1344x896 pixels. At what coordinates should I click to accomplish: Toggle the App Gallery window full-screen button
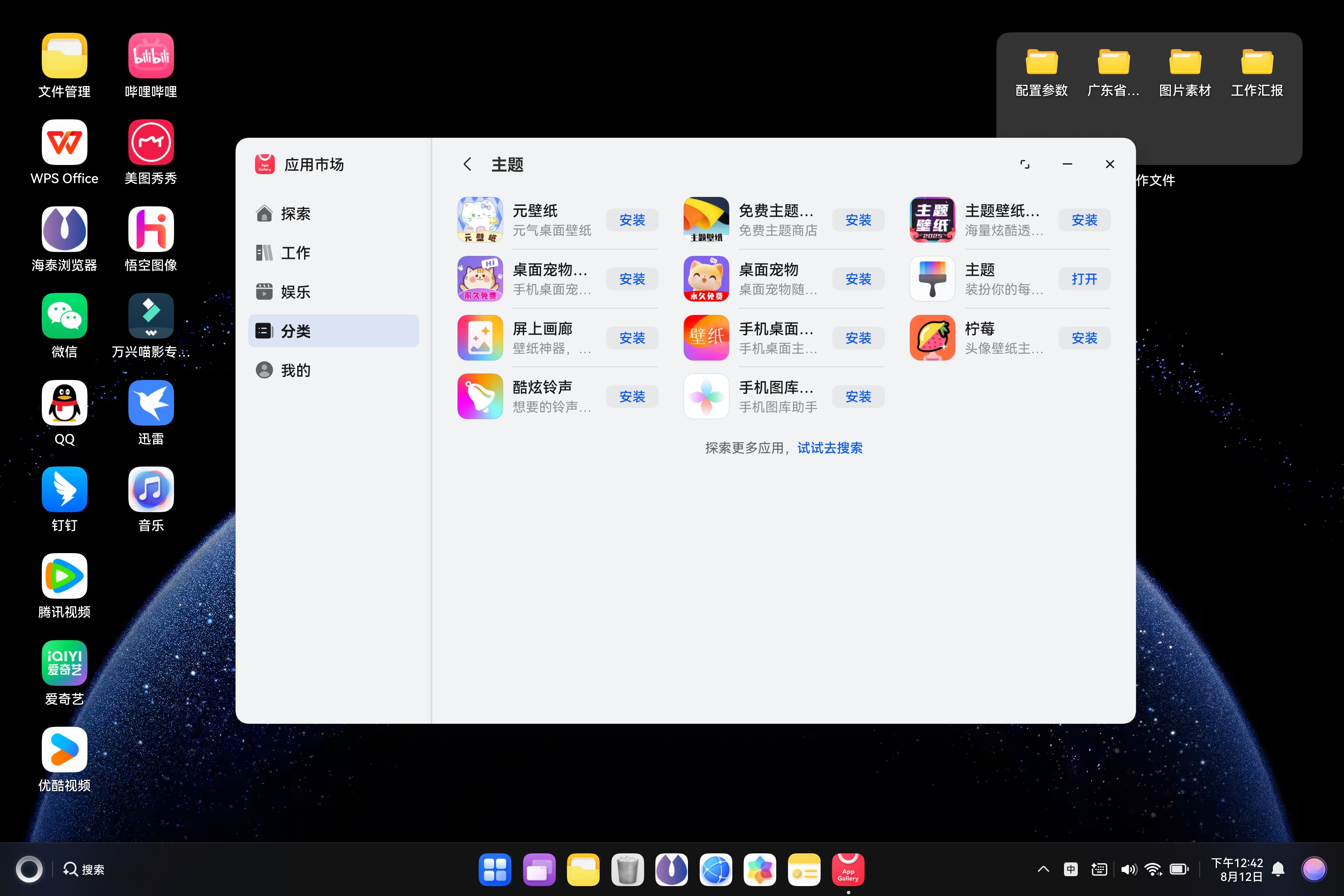tap(1025, 165)
